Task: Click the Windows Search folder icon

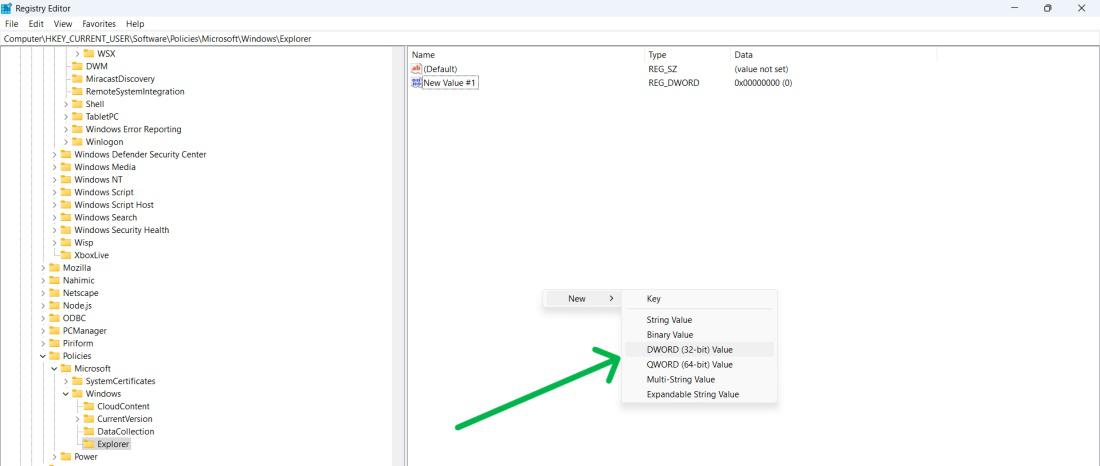Action: pyautogui.click(x=66, y=218)
